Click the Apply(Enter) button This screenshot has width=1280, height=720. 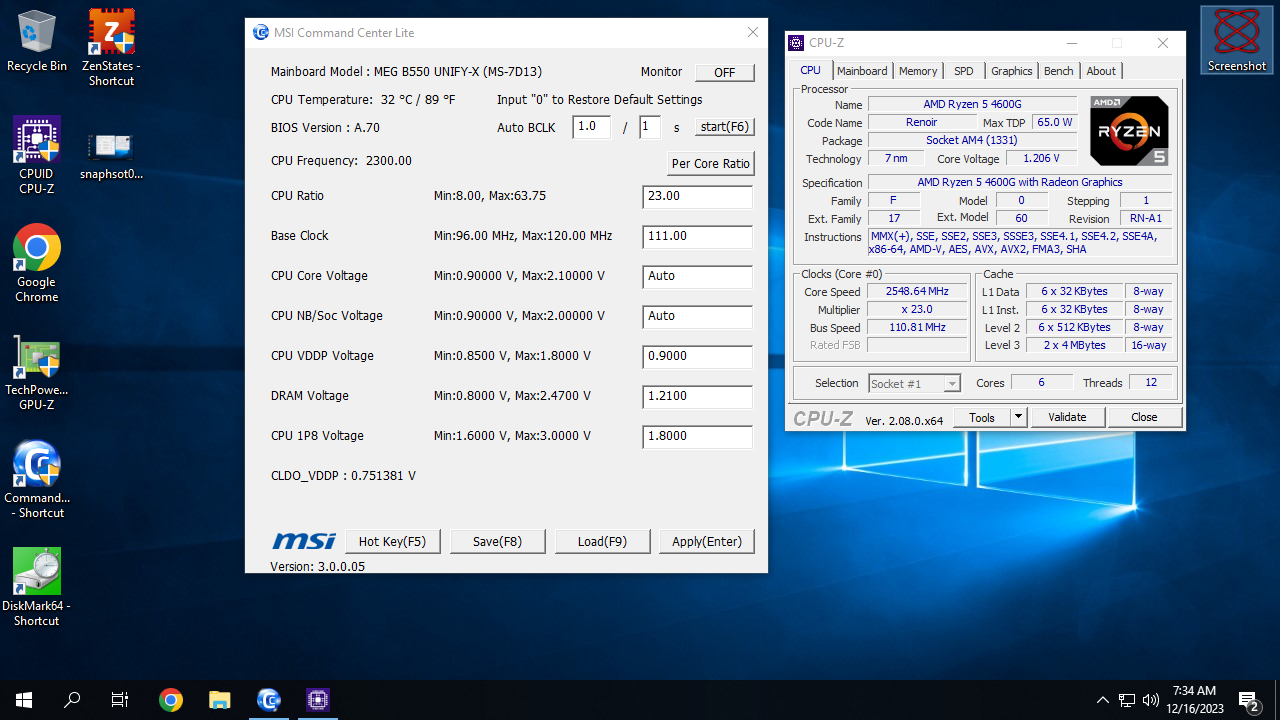click(x=707, y=541)
